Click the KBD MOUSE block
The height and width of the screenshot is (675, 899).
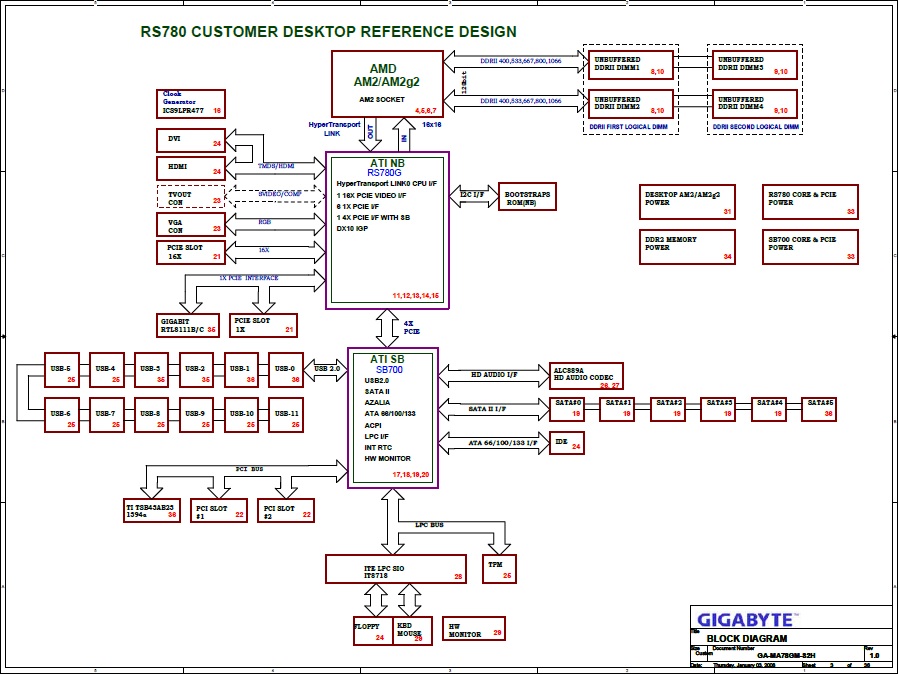(x=412, y=631)
